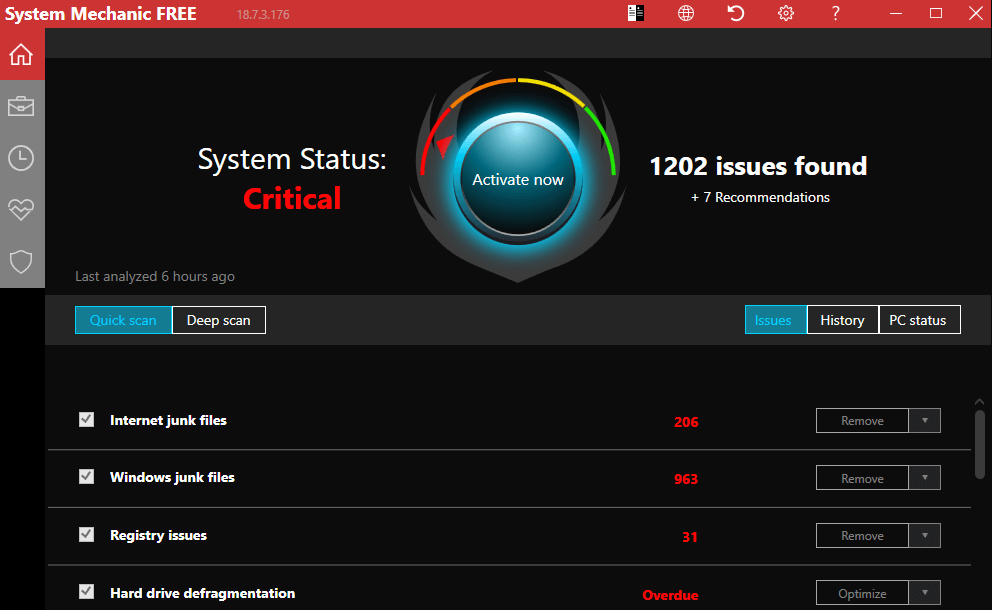Image resolution: width=992 pixels, height=610 pixels.
Task: Click the 'Internet junk files' label
Action: tap(168, 420)
